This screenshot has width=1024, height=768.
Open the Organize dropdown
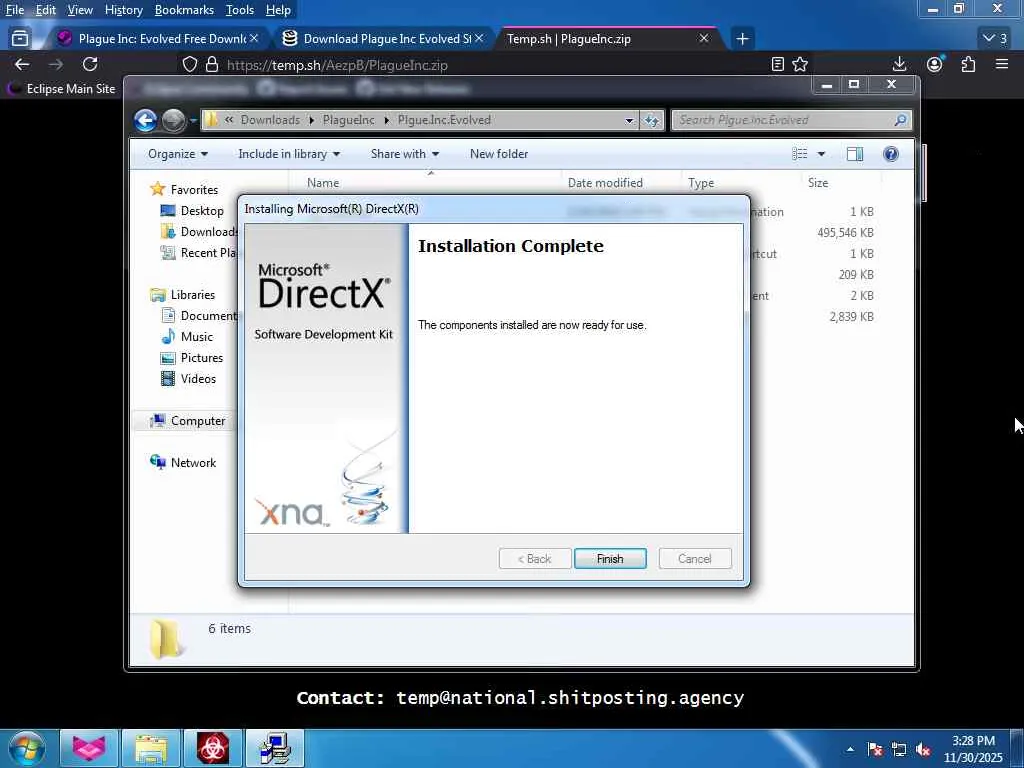click(x=178, y=153)
